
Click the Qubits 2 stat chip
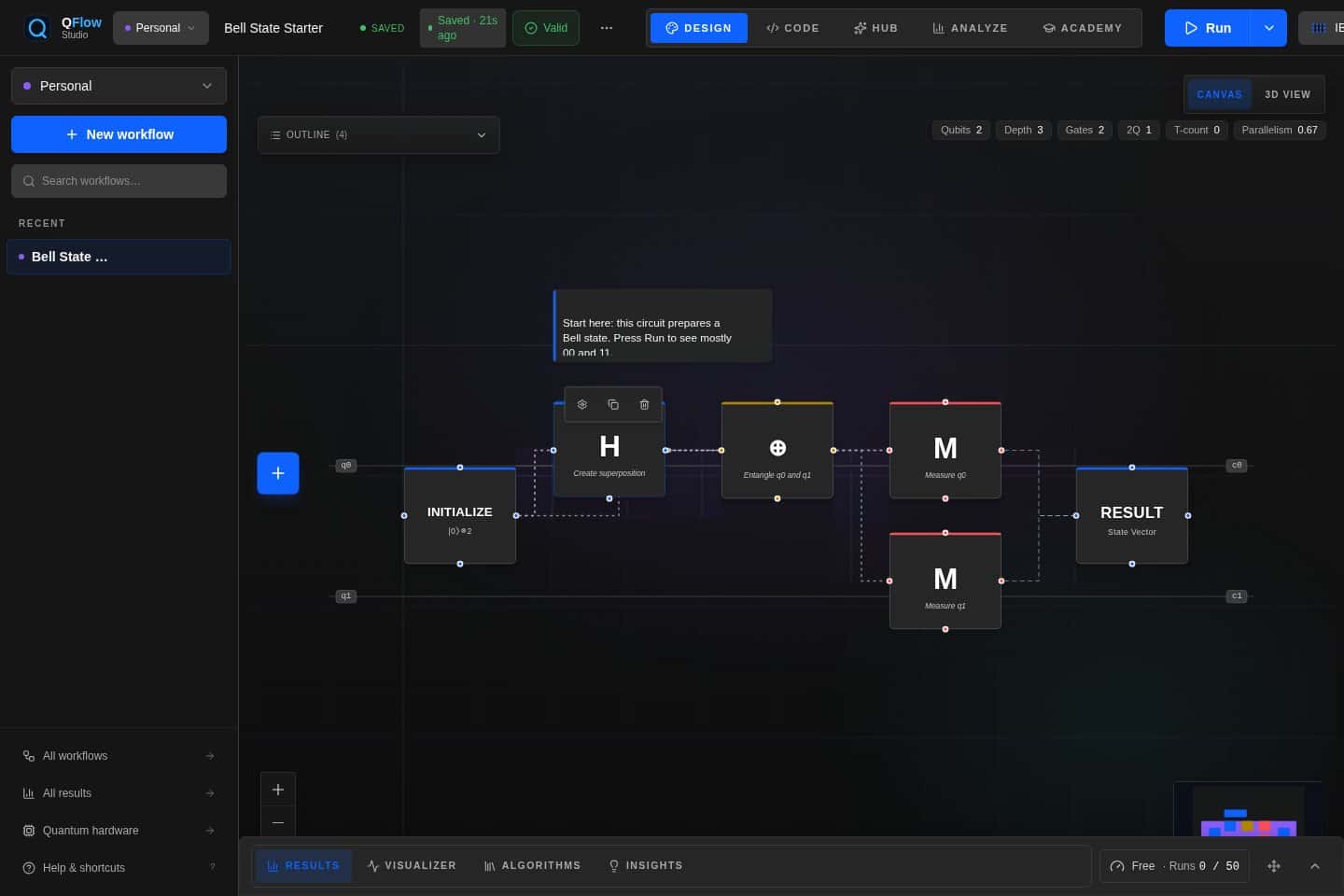961,130
